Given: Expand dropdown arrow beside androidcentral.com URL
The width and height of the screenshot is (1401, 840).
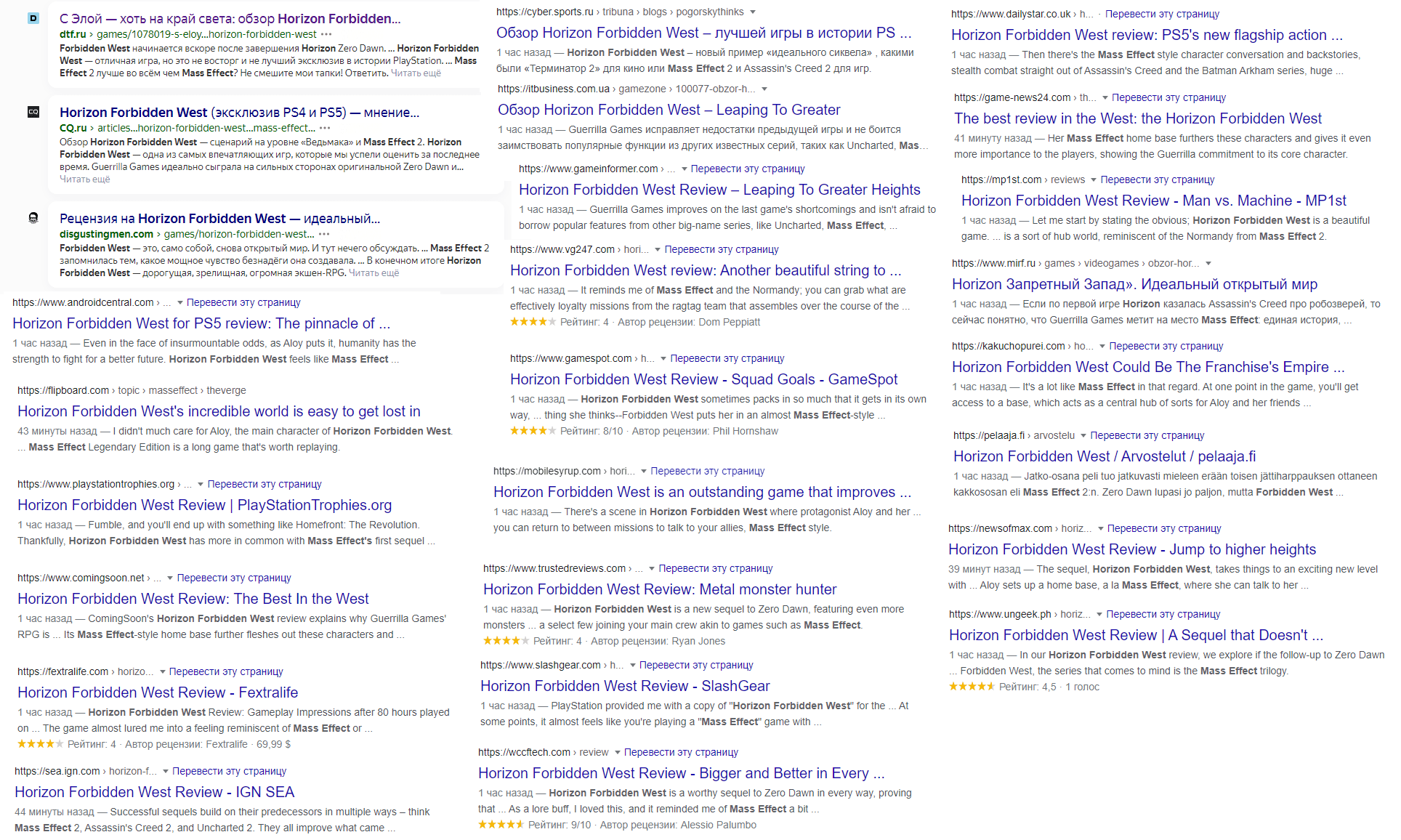Looking at the screenshot, I should click(x=179, y=302).
